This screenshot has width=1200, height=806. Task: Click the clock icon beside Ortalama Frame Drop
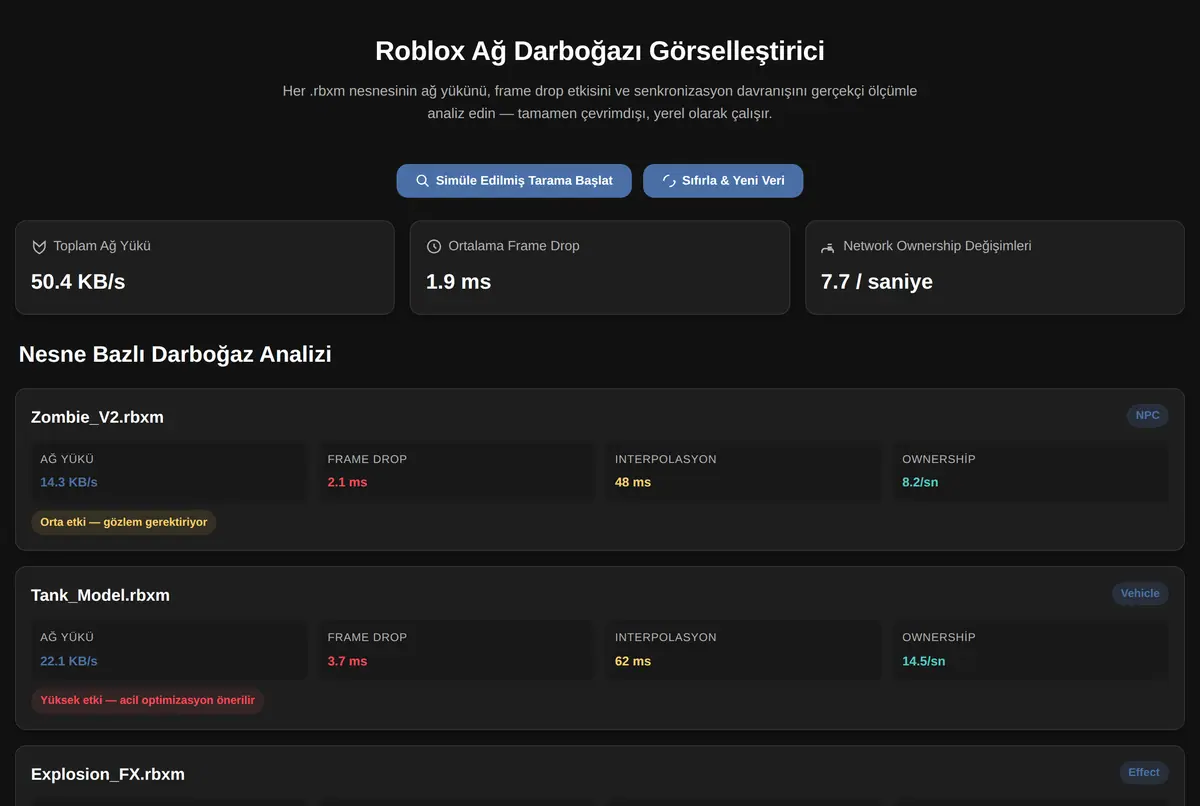click(x=434, y=246)
